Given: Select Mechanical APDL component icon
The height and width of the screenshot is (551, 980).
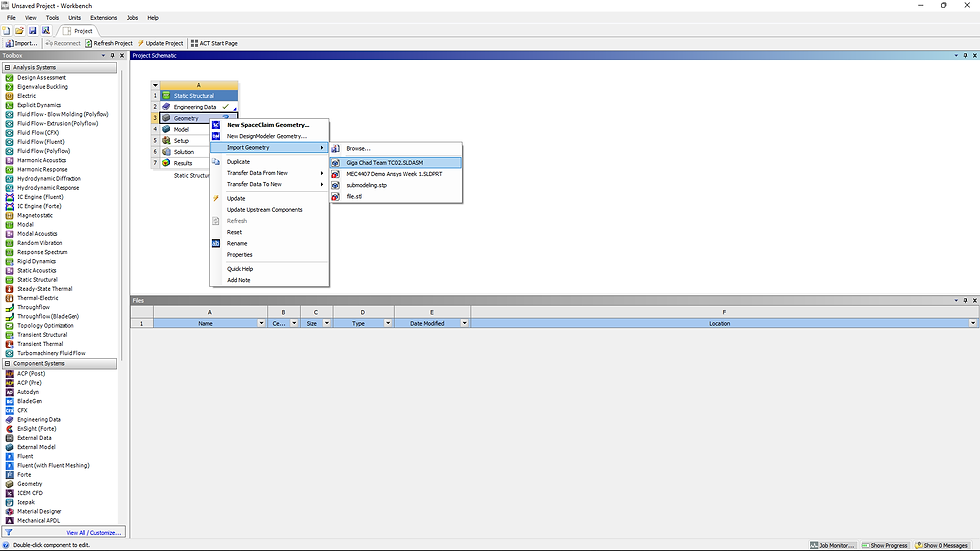Looking at the screenshot, I should click(x=9, y=520).
